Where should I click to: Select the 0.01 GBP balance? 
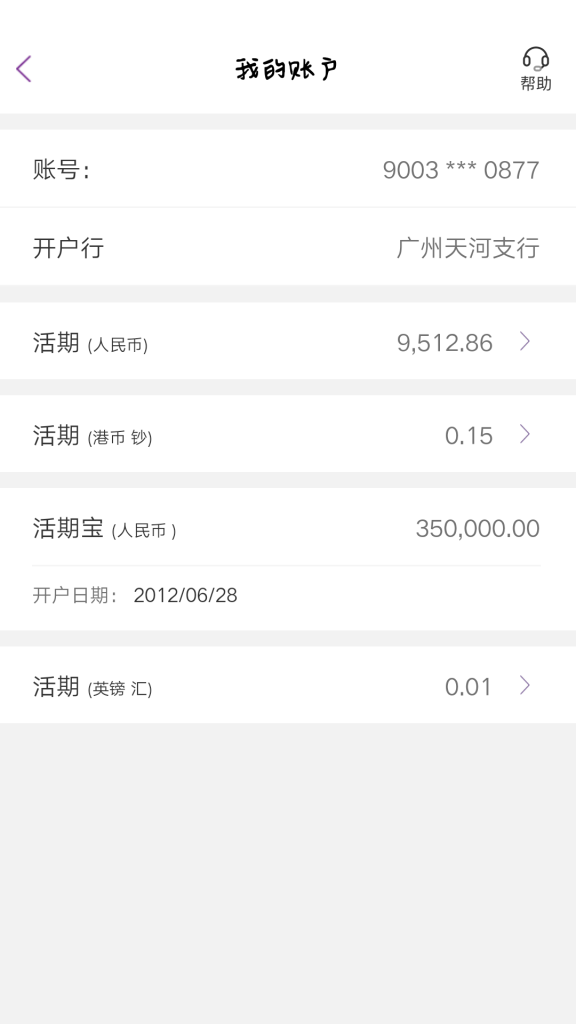468,687
